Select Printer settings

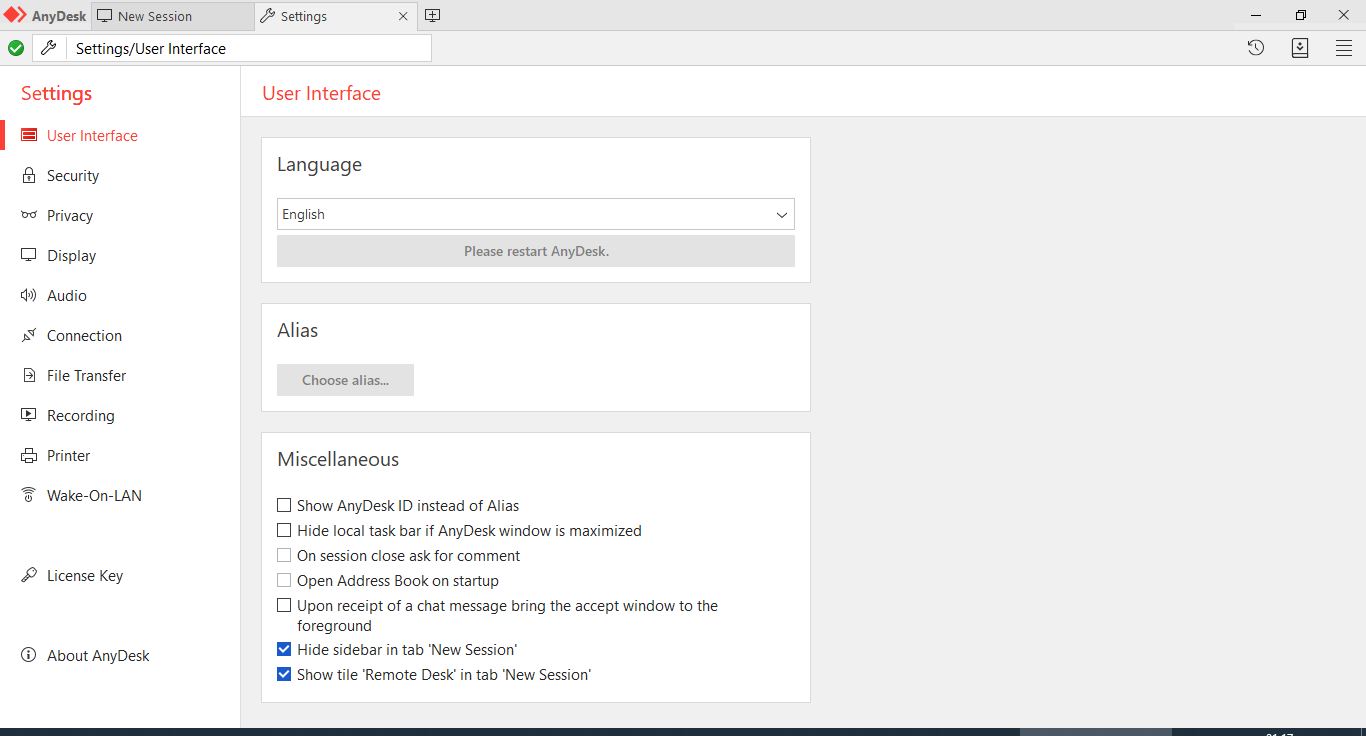coord(69,456)
